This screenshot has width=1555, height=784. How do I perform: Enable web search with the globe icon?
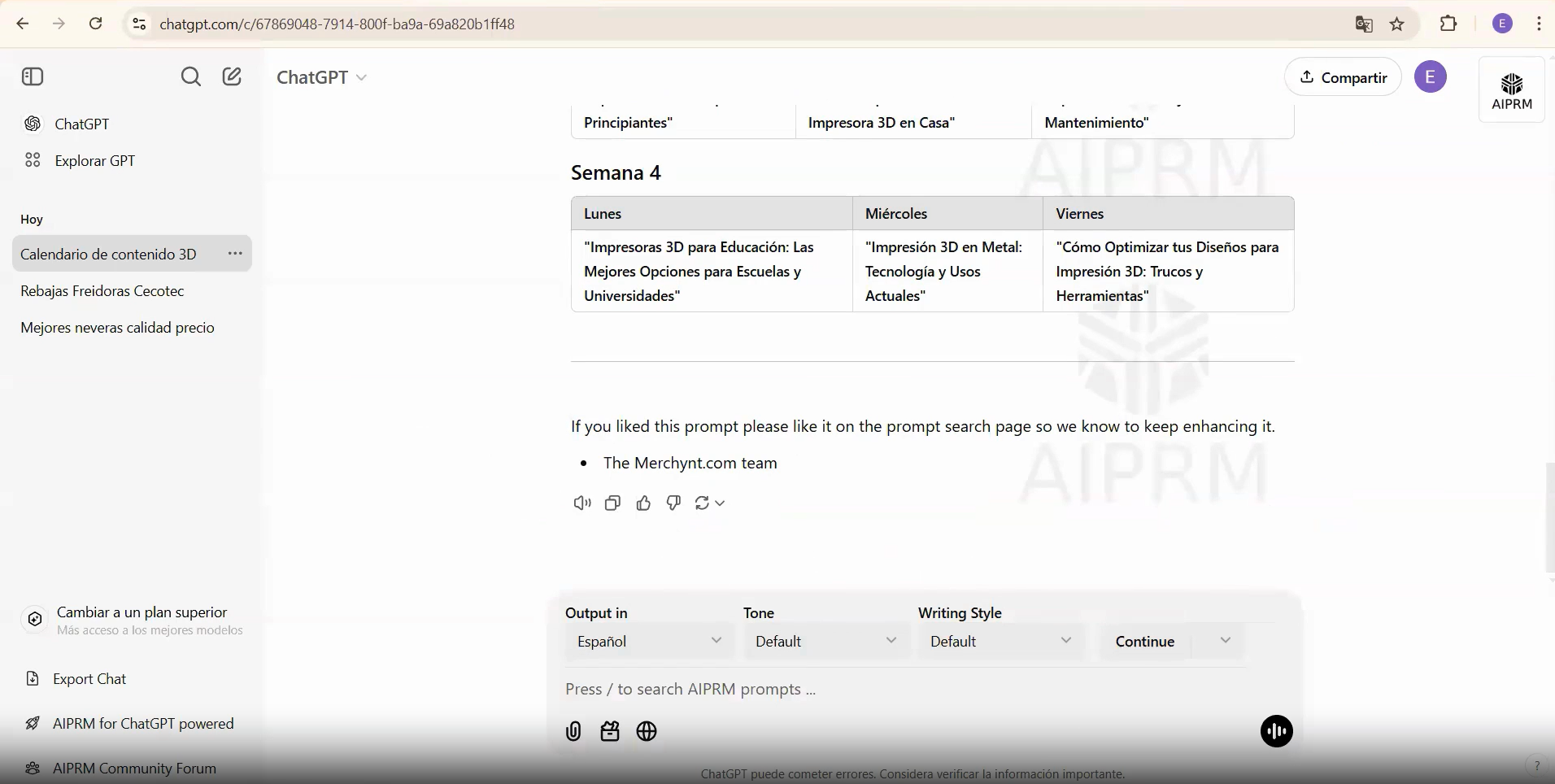pyautogui.click(x=647, y=731)
